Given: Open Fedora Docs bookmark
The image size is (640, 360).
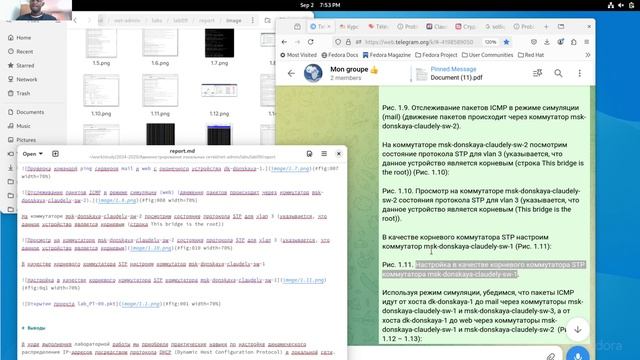Looking at the screenshot, I should (x=340, y=55).
